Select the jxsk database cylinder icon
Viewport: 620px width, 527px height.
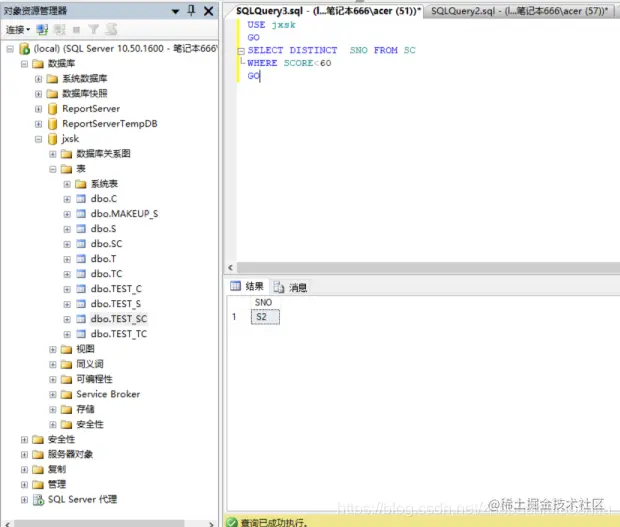(53, 139)
